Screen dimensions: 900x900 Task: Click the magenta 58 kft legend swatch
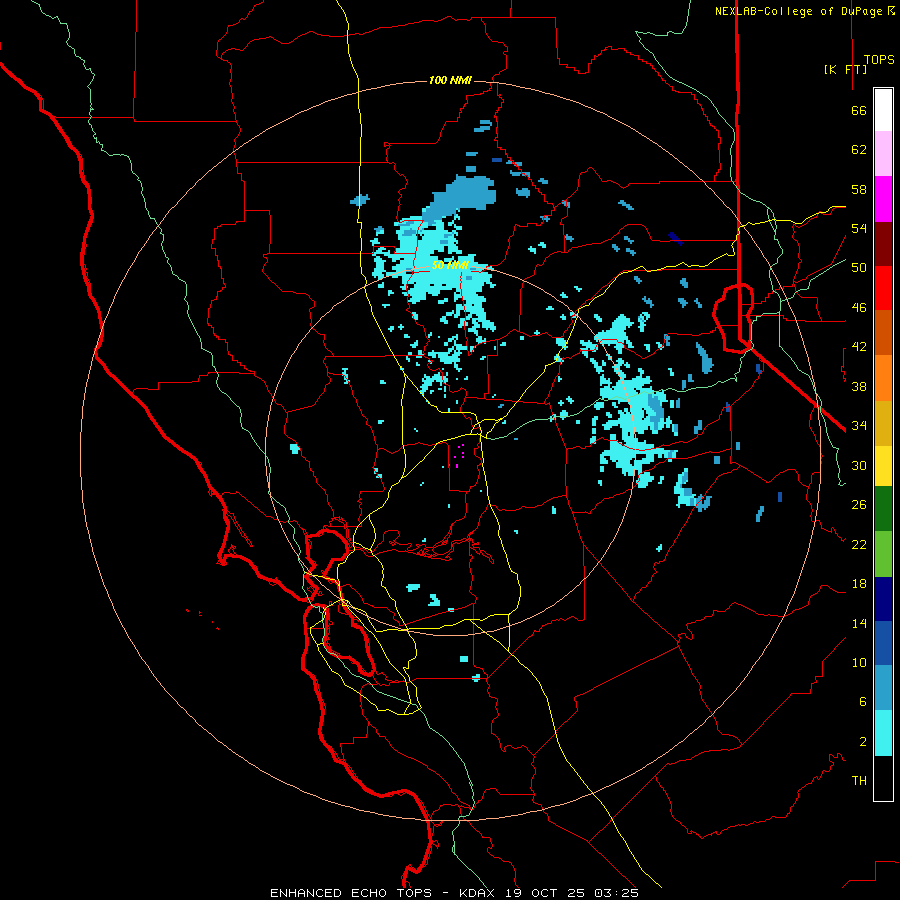click(883, 199)
